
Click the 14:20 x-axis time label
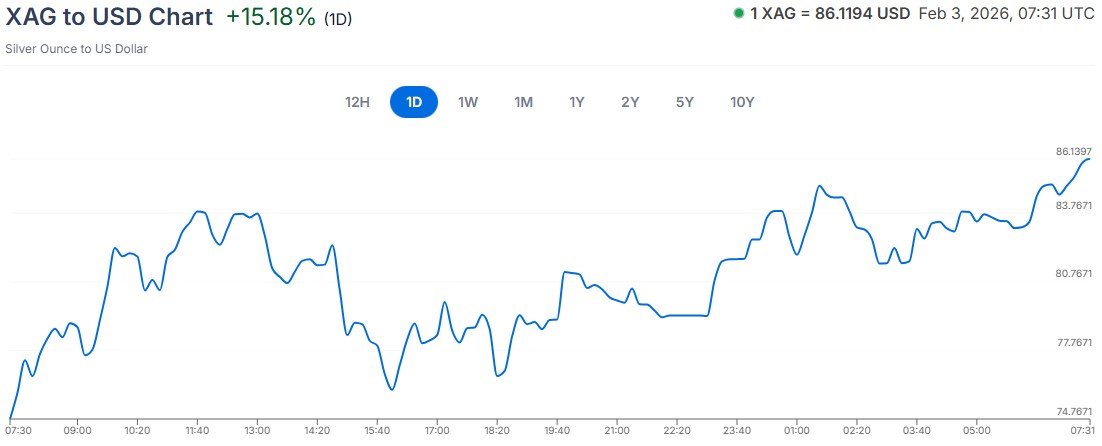[317, 429]
